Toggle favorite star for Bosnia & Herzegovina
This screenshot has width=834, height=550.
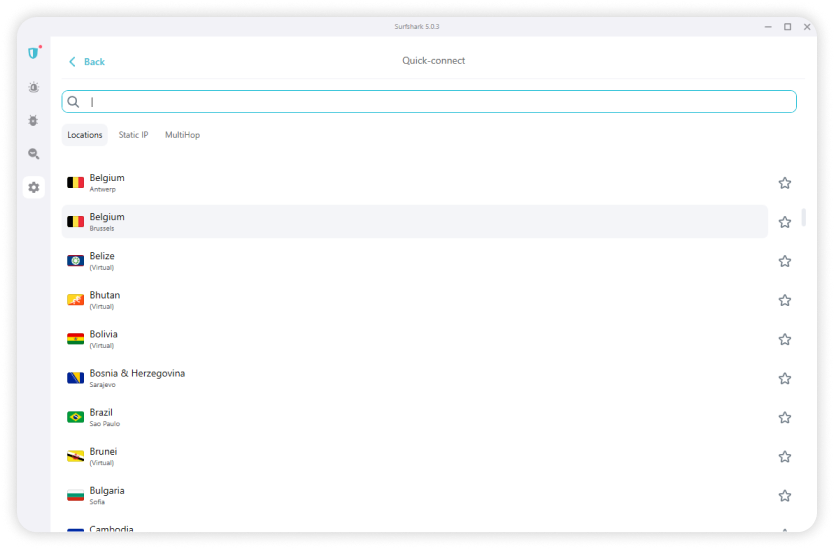[x=785, y=378]
